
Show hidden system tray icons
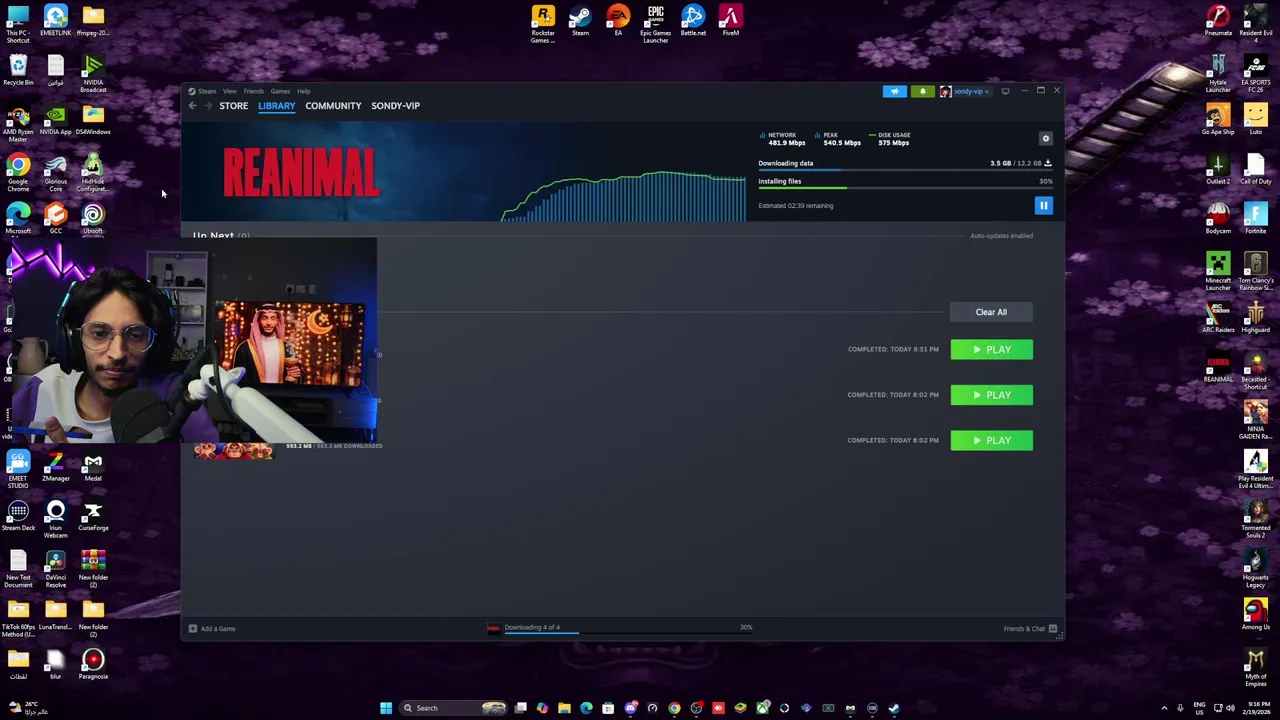pos(1164,708)
